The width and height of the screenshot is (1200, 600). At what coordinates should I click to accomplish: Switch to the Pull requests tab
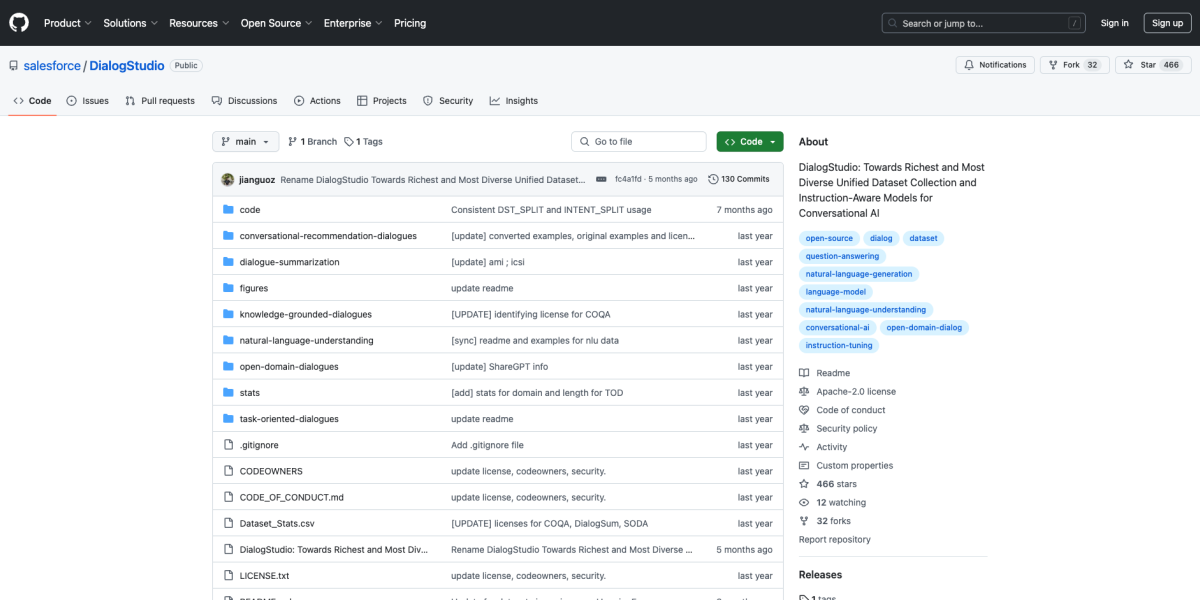(x=160, y=101)
